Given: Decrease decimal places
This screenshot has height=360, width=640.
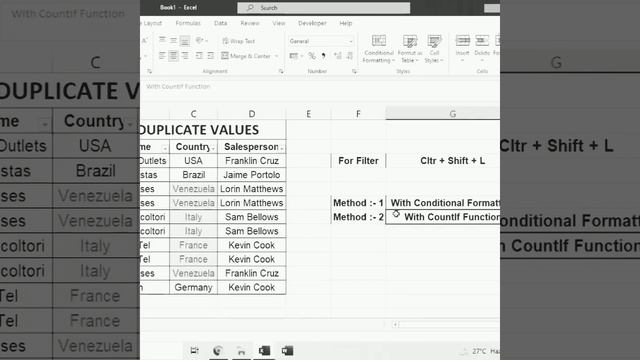Looking at the screenshot, I should coord(349,56).
